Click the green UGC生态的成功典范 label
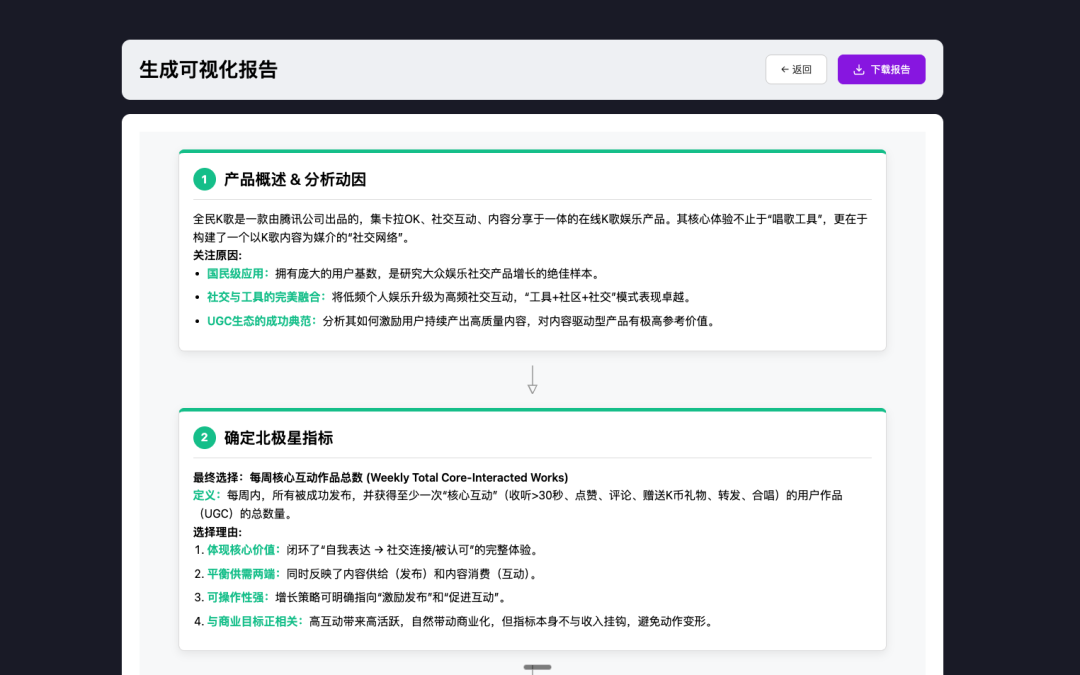 [x=261, y=321]
